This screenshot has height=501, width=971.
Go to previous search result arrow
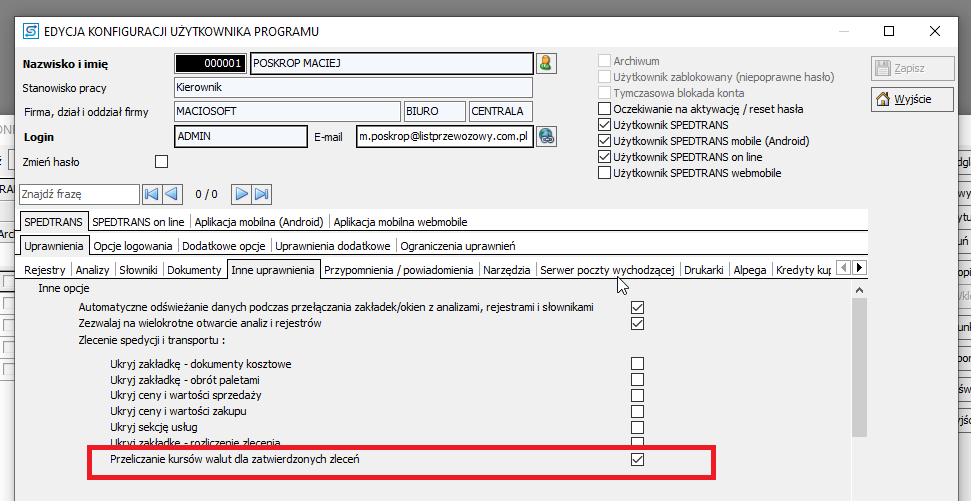(172, 194)
